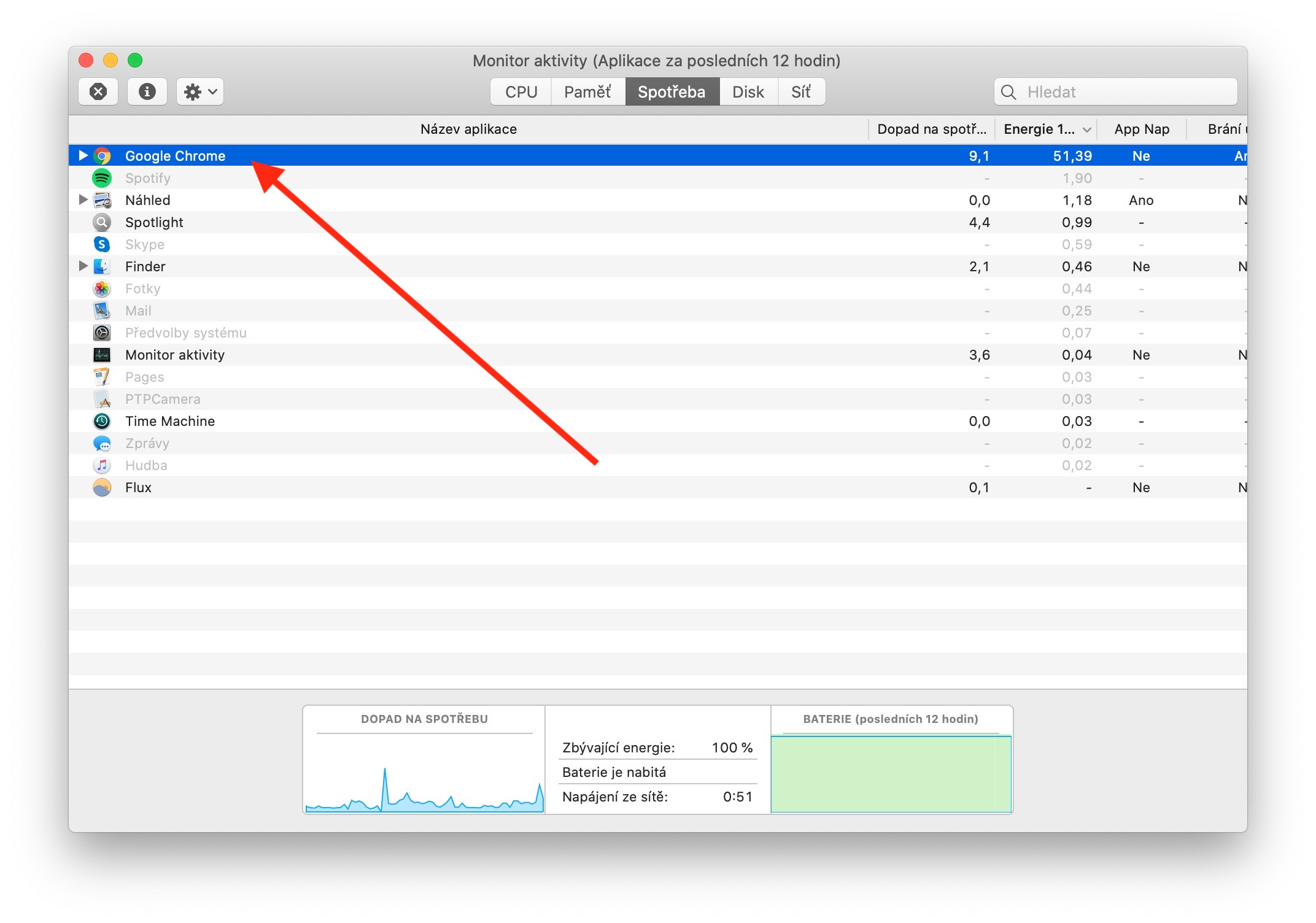Expand Google Chrome disclosure triangle
This screenshot has width=1316, height=923.
point(83,156)
